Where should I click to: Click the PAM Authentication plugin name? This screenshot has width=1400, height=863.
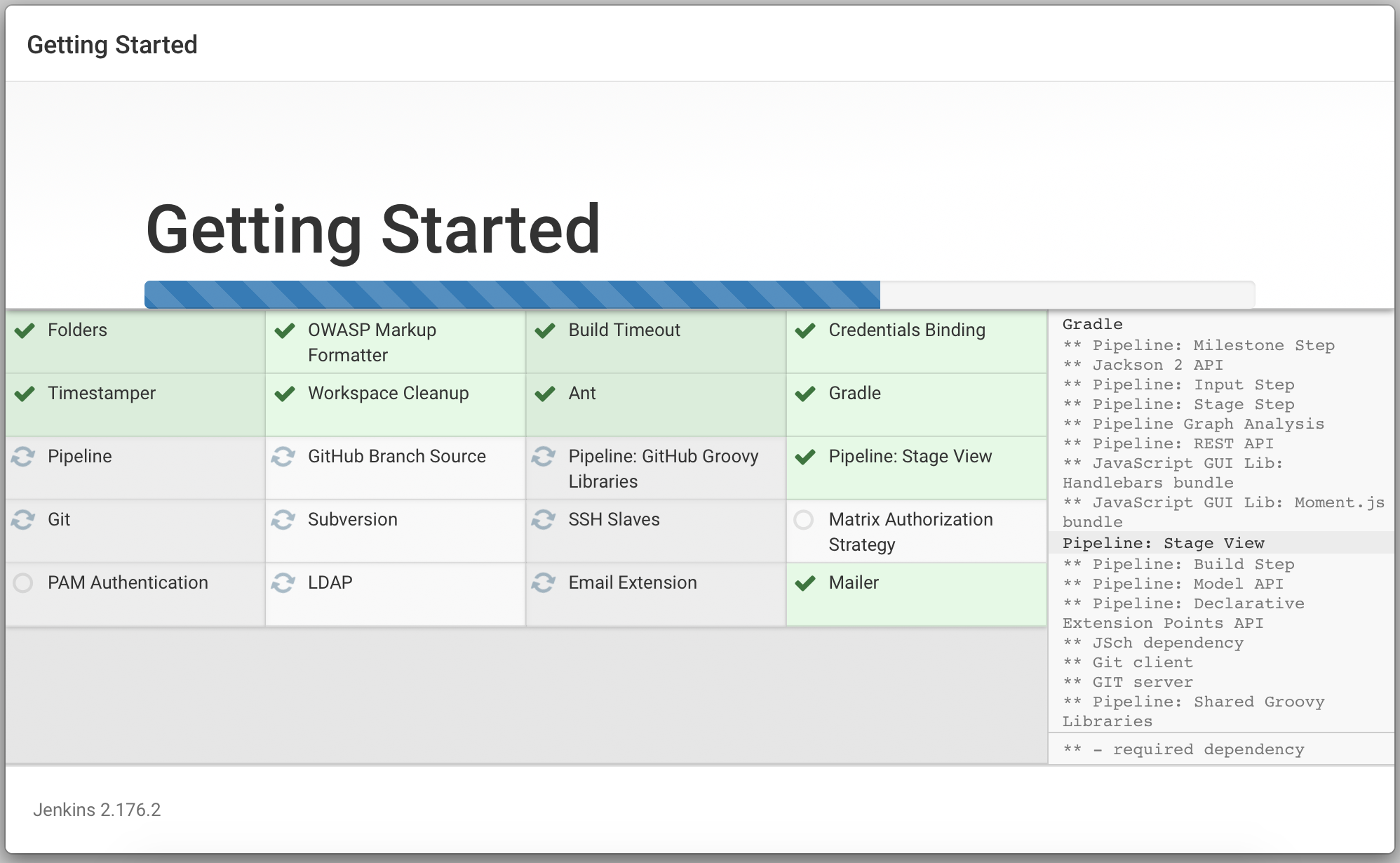[x=128, y=582]
